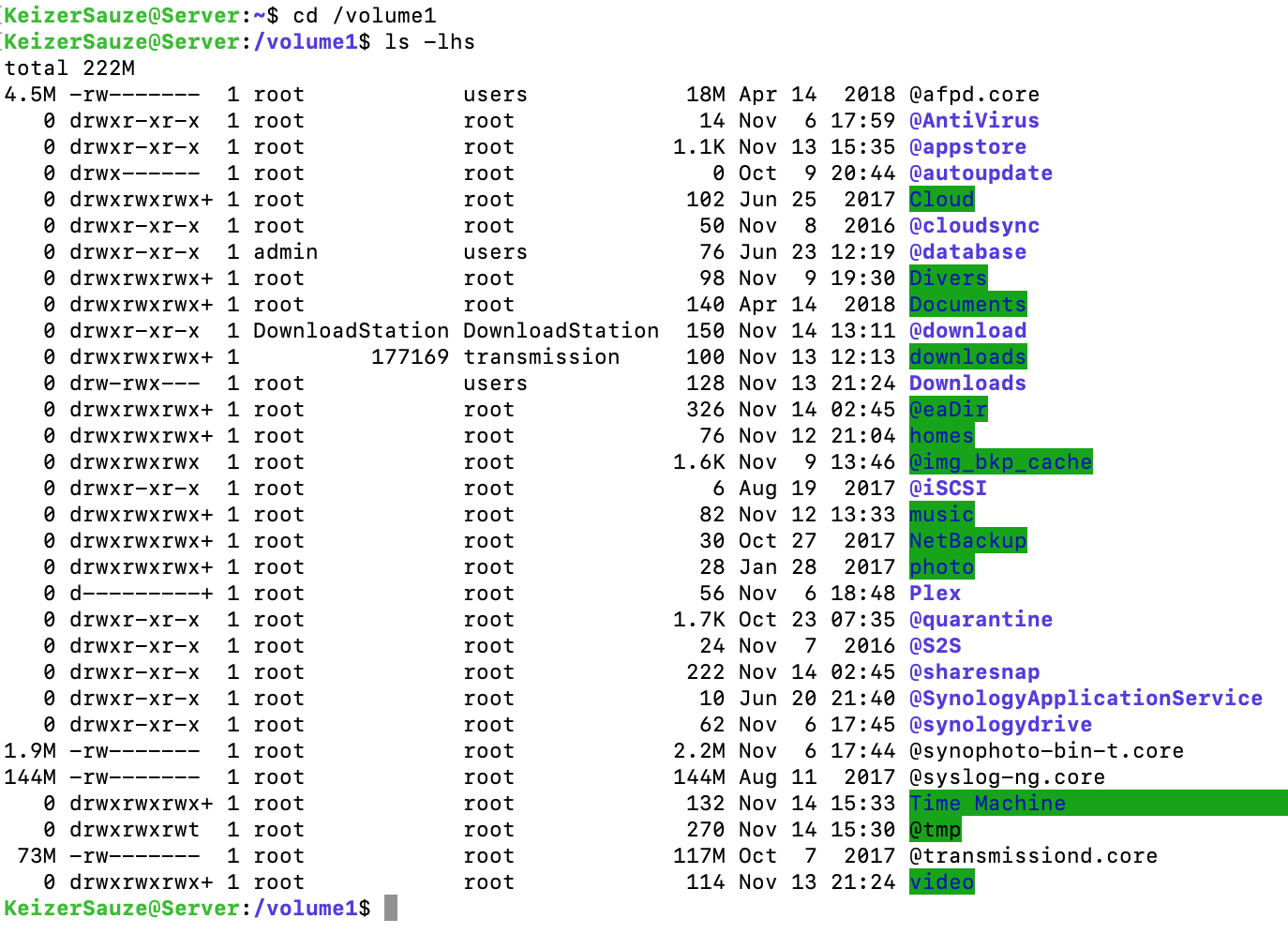This screenshot has height=934, width=1288.
Task: Select the @SynologyApplicationService directory name
Action: (1085, 698)
